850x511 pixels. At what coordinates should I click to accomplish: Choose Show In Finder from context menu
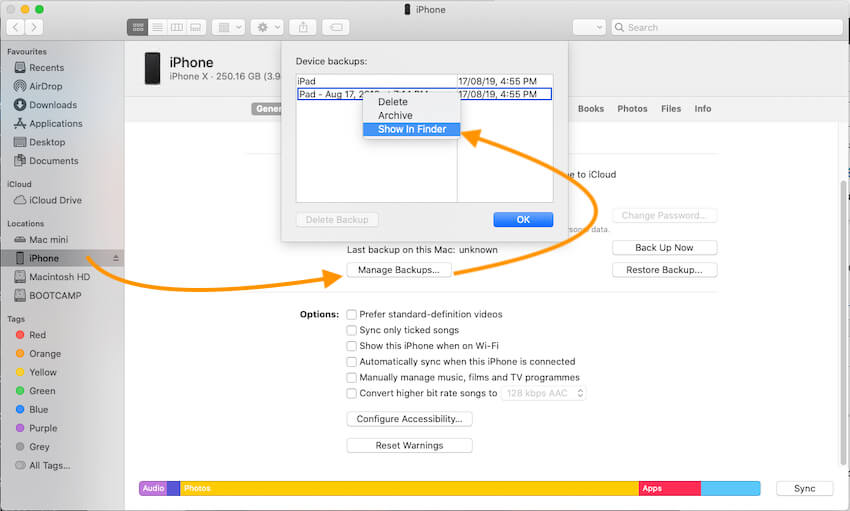point(411,129)
